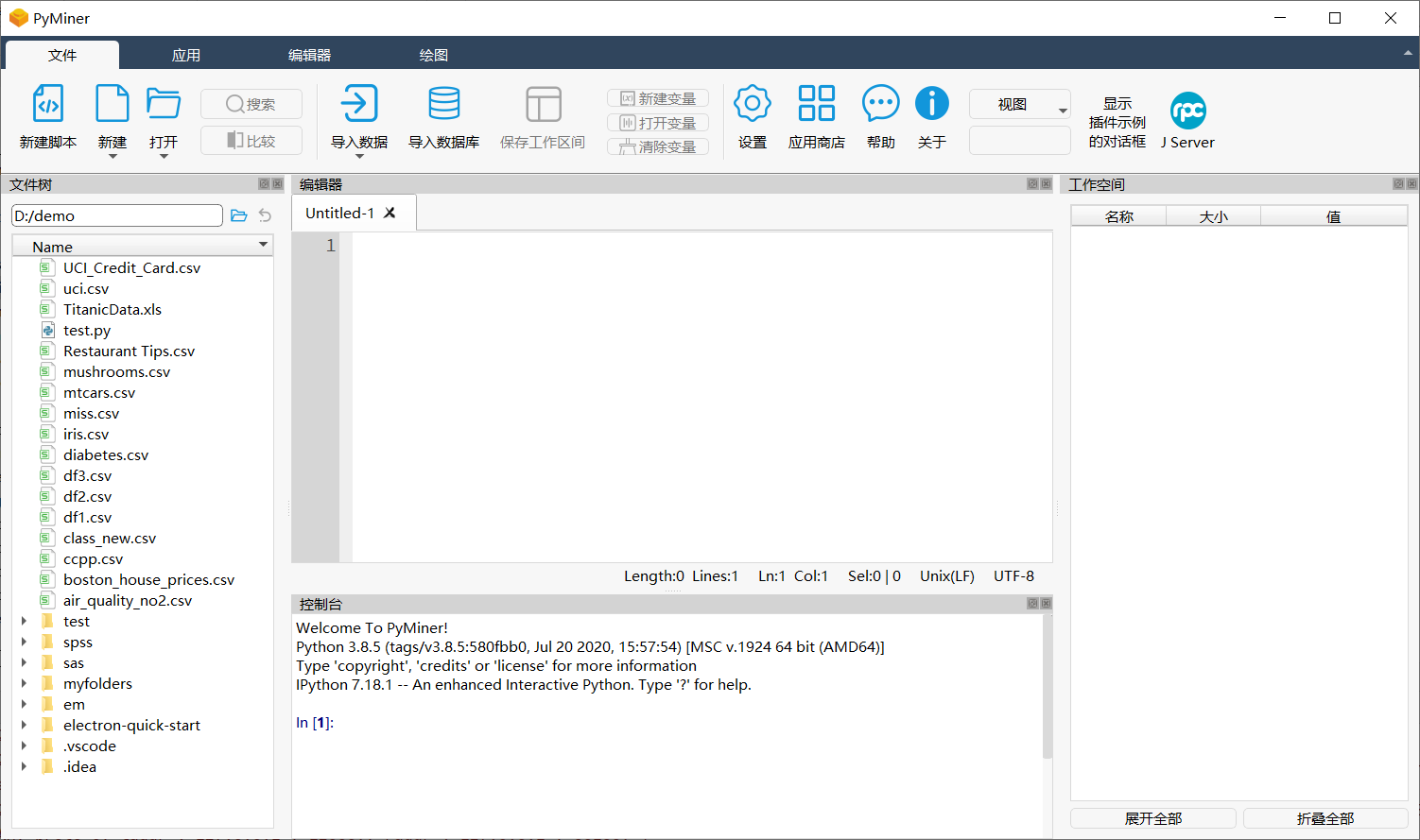Expand the test folder
Screen dimensions: 1420x840
(x=24, y=621)
